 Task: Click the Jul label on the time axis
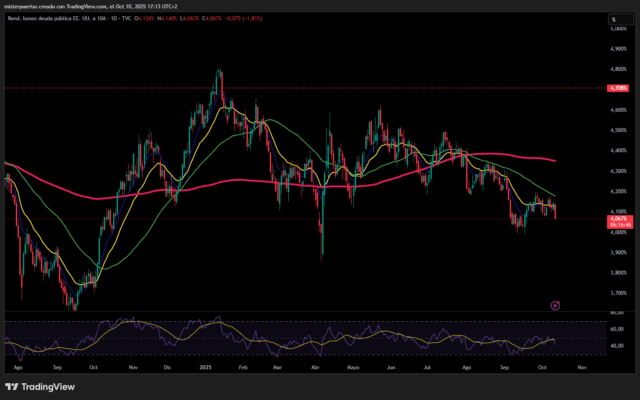(x=427, y=368)
